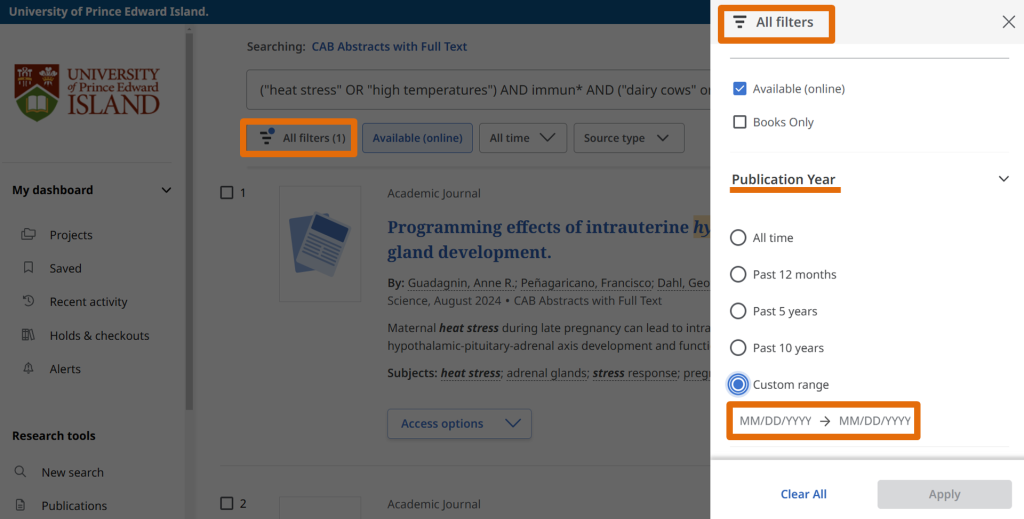Click the Holds & checkouts books icon
1024x519 pixels.
point(29,336)
